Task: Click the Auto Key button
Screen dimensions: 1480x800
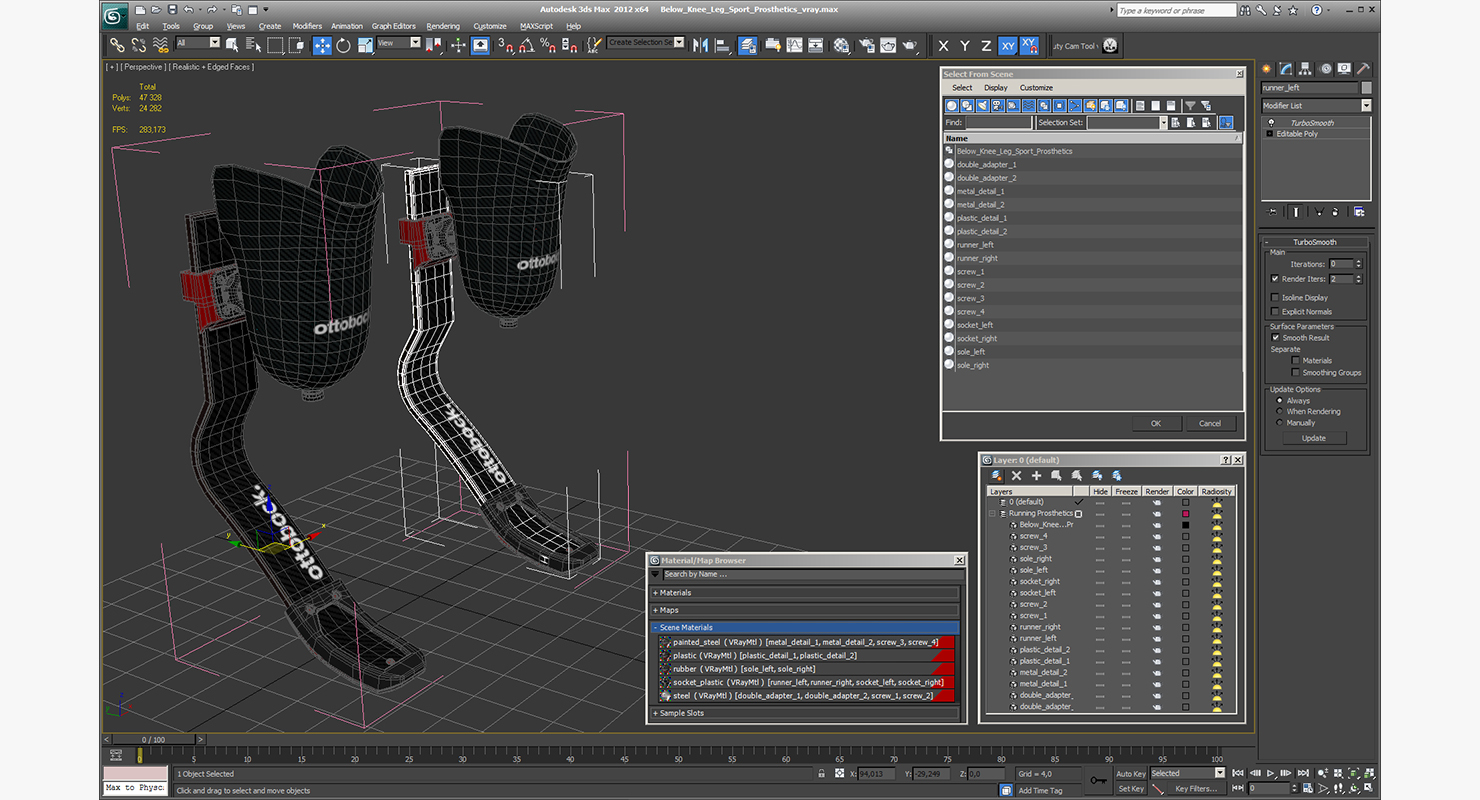Action: coord(1130,773)
